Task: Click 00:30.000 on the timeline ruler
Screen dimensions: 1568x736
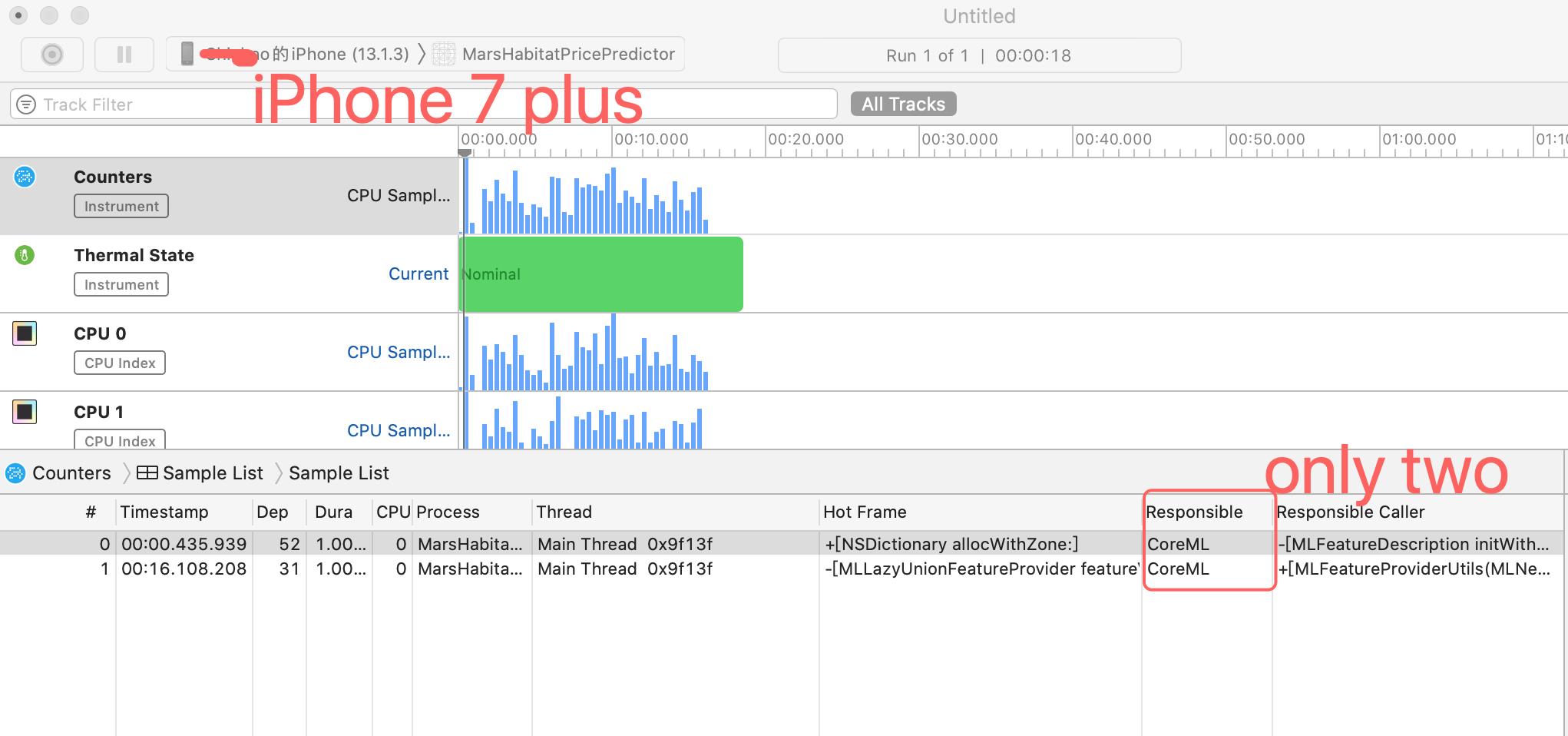Action: pyautogui.click(x=959, y=139)
